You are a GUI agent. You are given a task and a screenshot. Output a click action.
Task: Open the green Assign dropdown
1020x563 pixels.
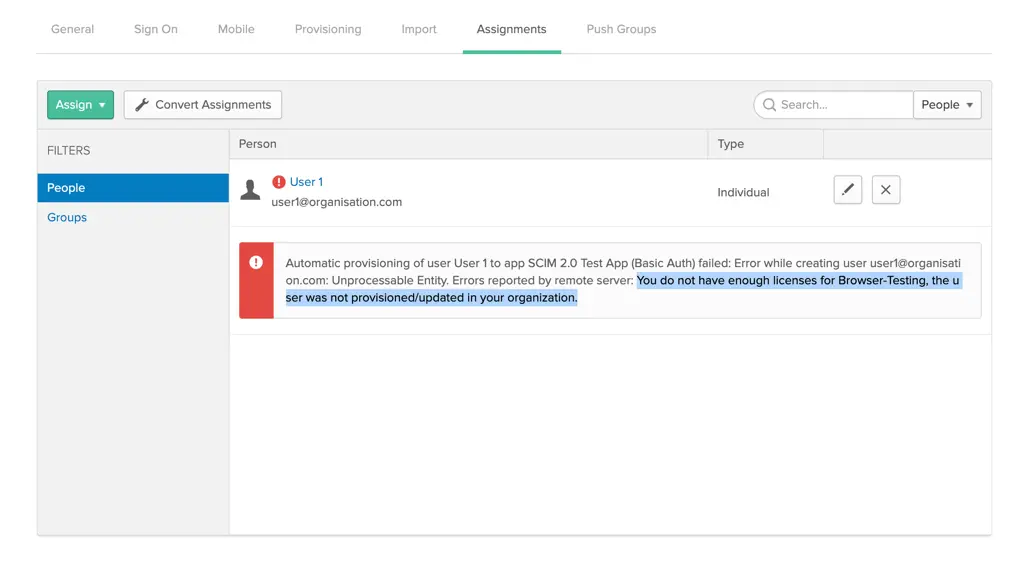point(80,105)
